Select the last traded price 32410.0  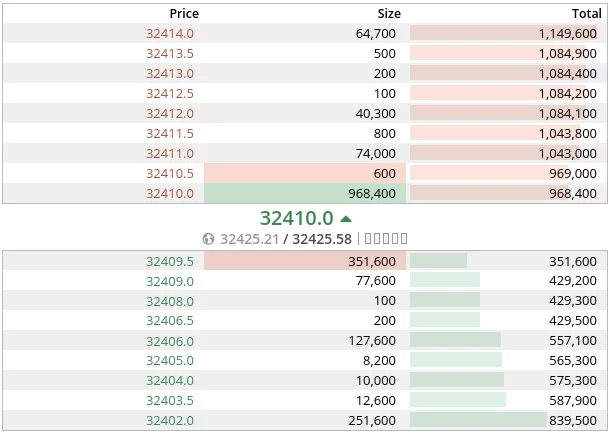(296, 218)
